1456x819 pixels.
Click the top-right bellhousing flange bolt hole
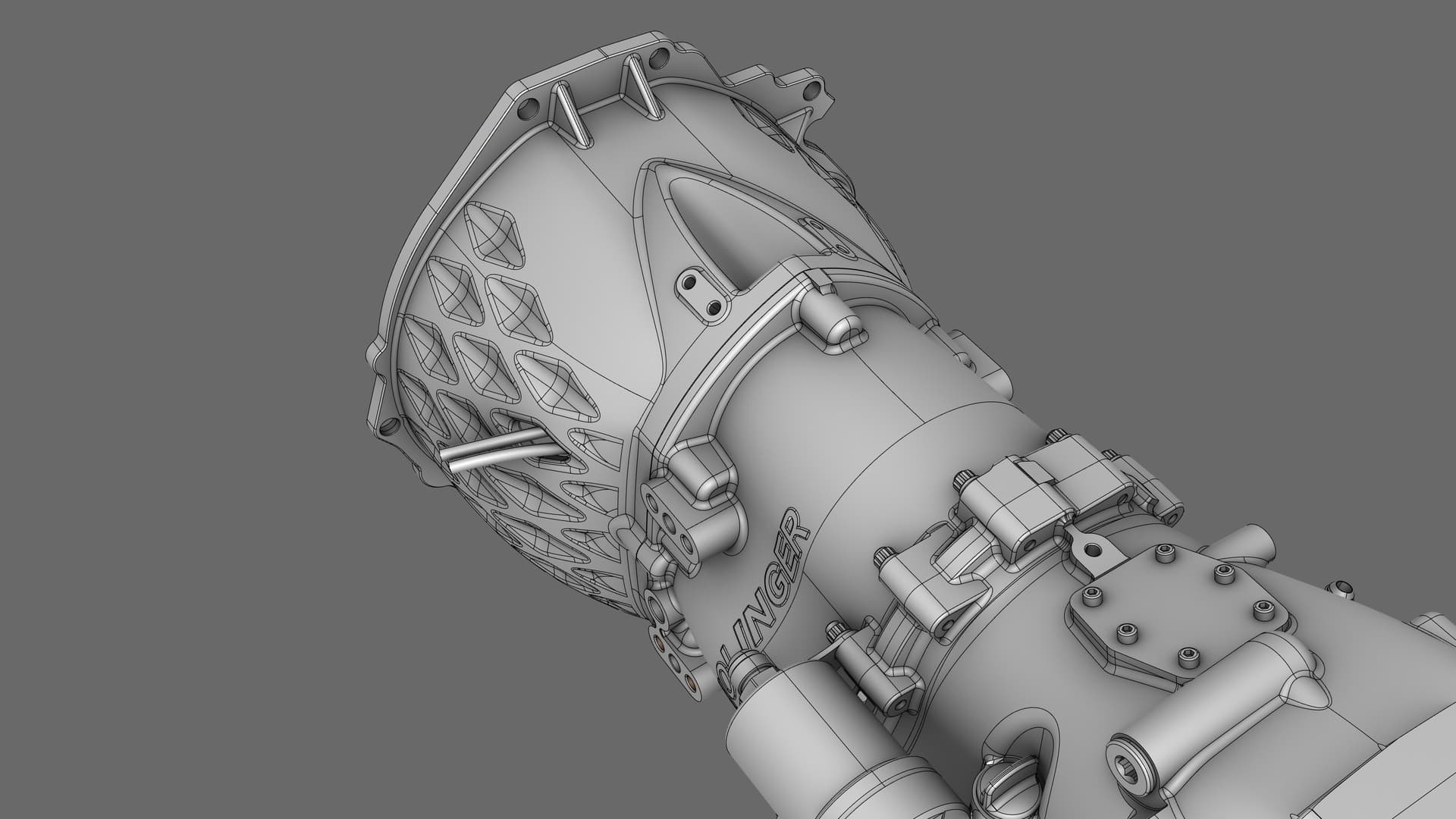click(811, 91)
